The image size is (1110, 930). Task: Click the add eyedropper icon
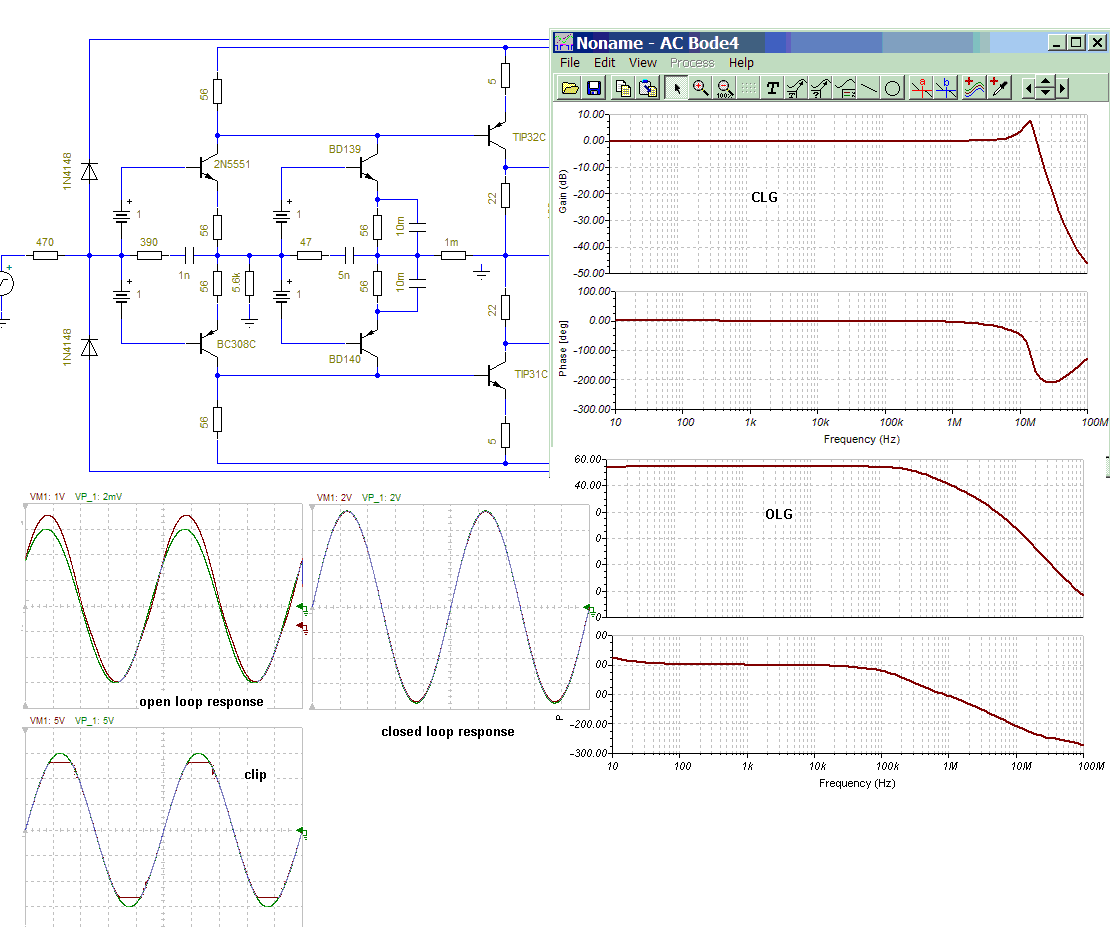(999, 88)
